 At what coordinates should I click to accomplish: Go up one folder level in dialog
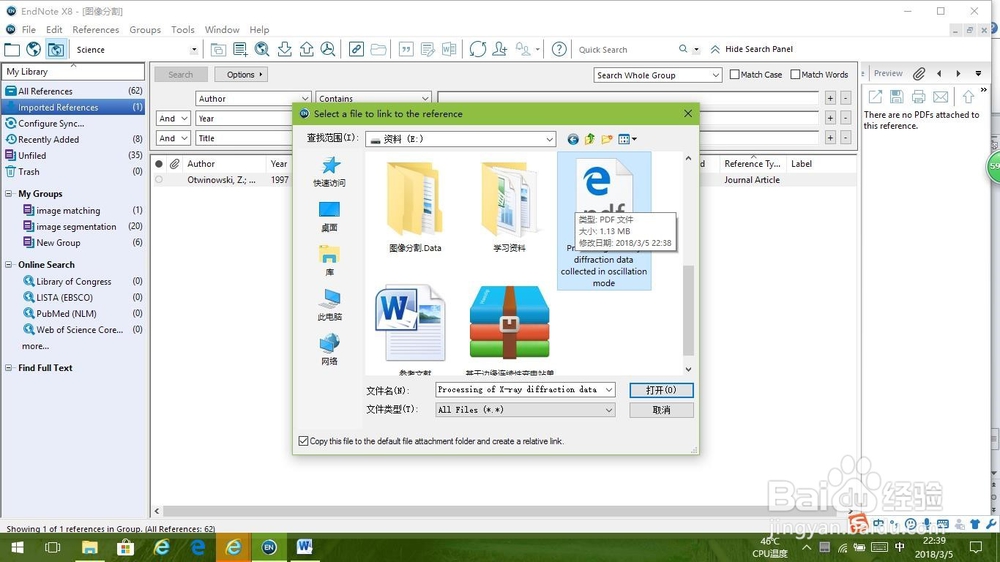[x=590, y=139]
